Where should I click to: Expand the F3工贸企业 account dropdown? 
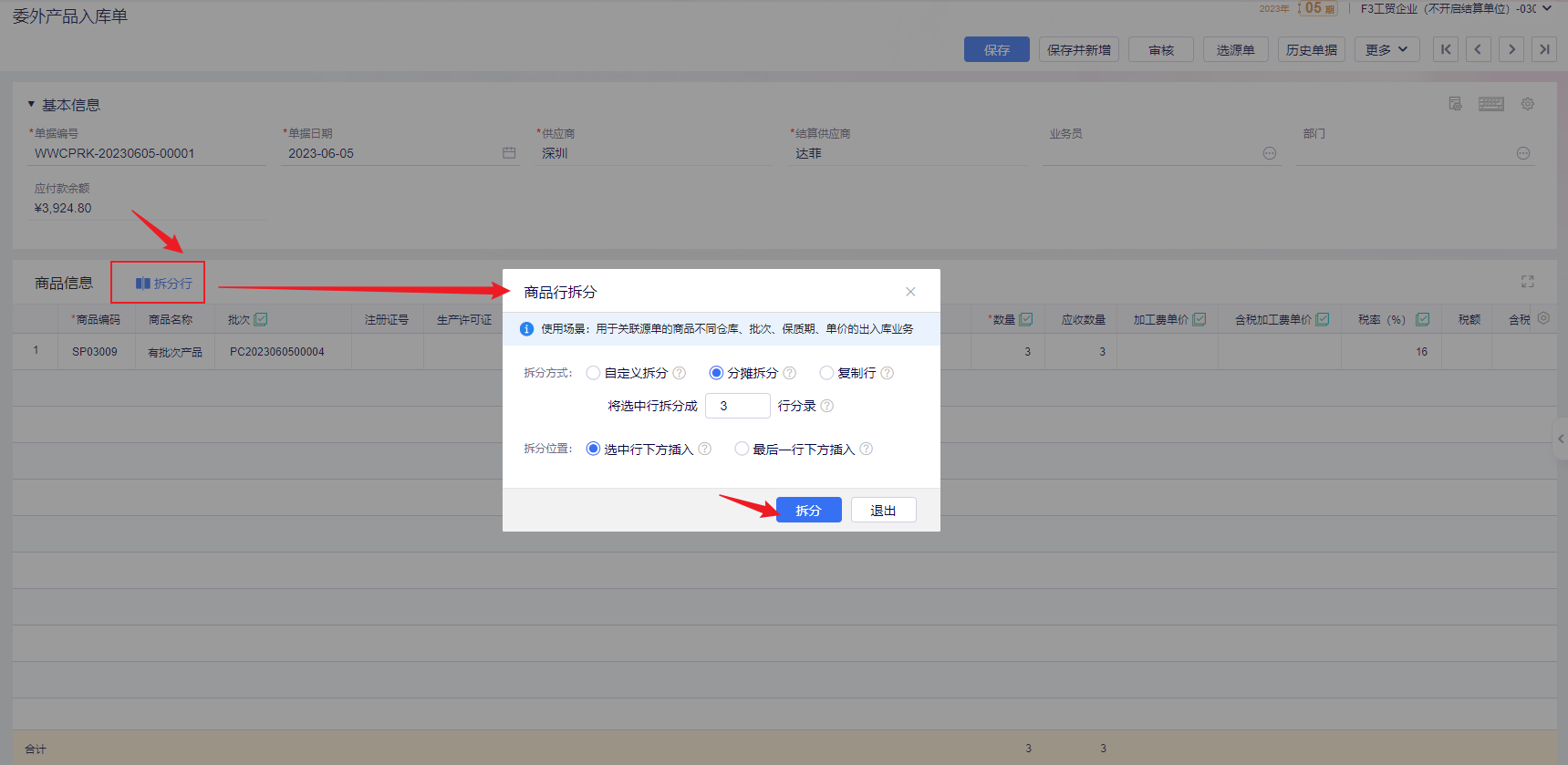[x=1547, y=8]
